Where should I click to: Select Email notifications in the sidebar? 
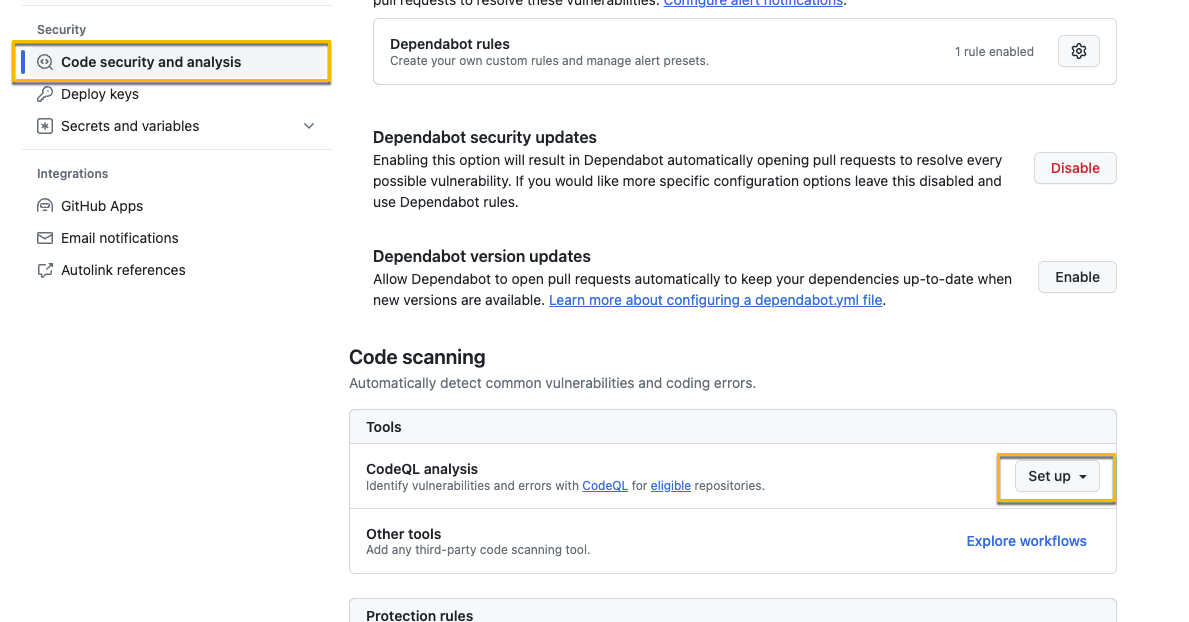[x=119, y=238]
